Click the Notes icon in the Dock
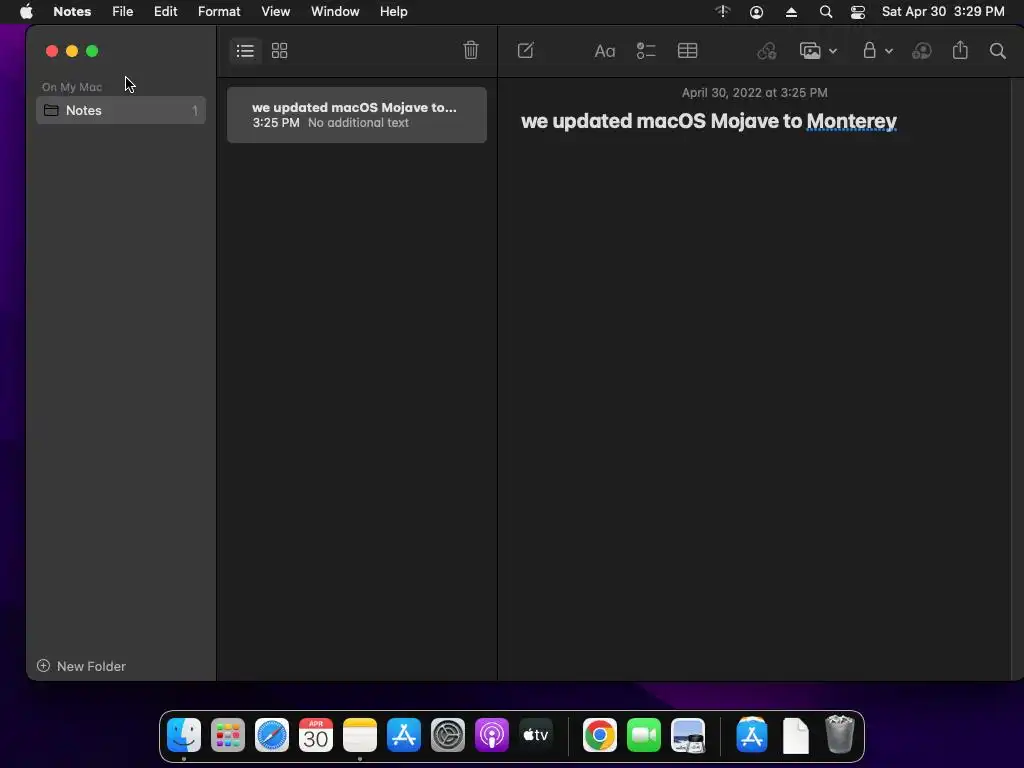Viewport: 1024px width, 768px height. [360, 735]
